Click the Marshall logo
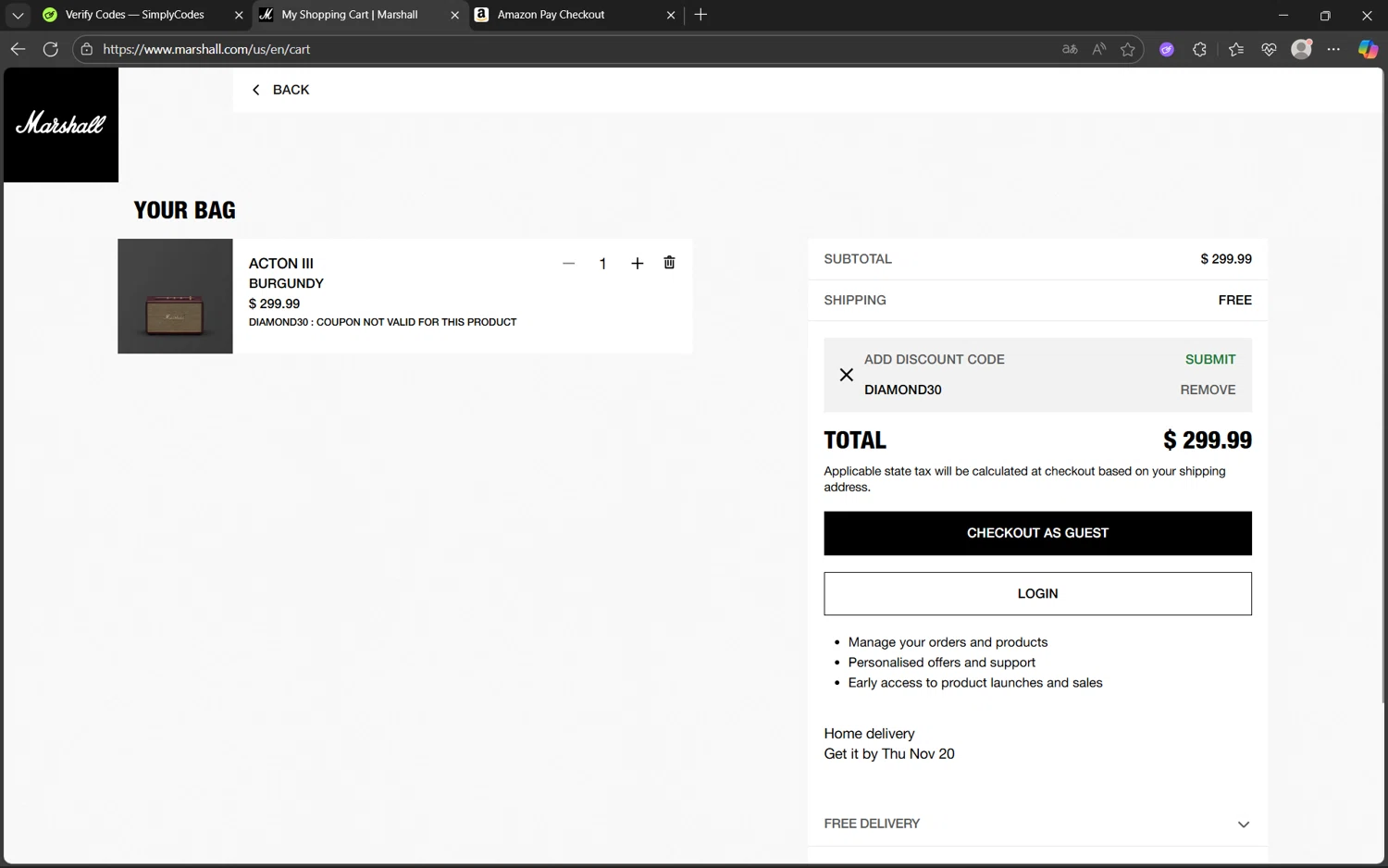The image size is (1388, 868). click(x=61, y=124)
